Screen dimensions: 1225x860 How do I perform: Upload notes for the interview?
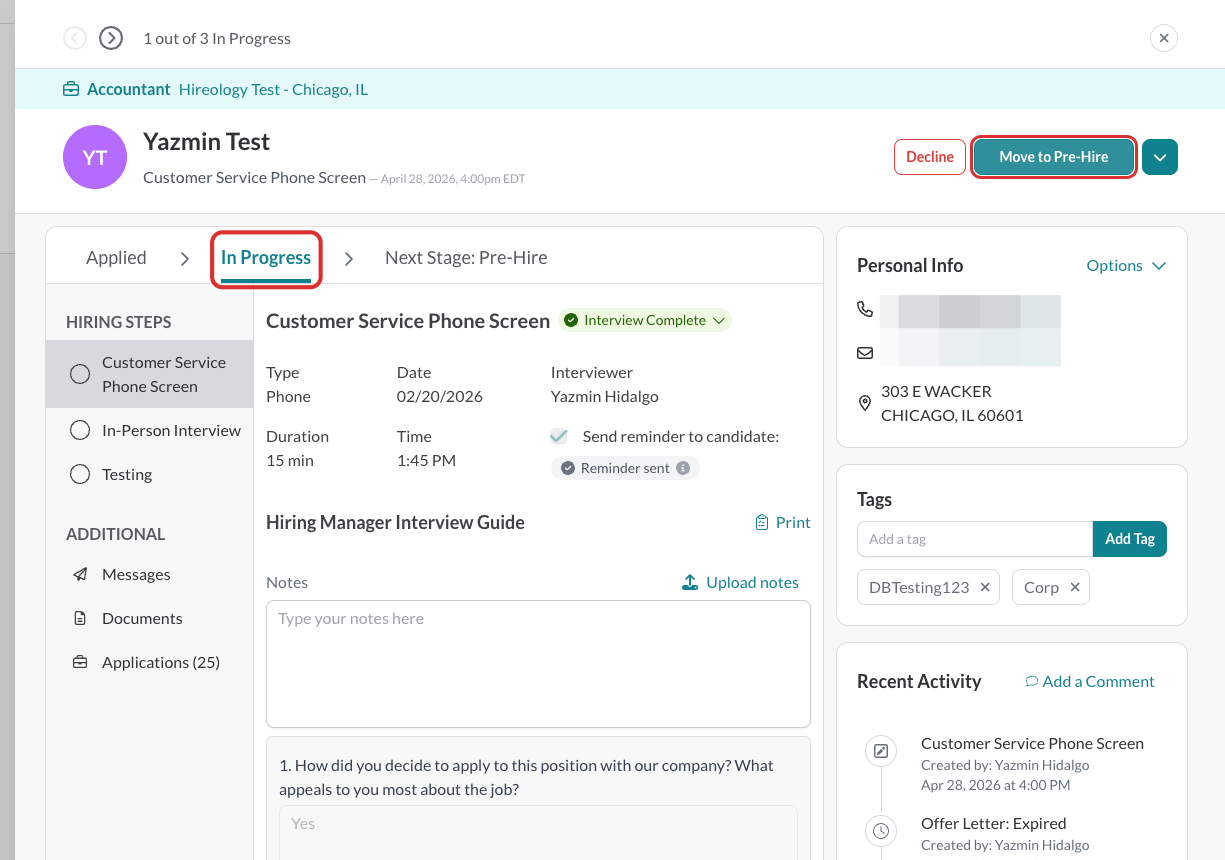tap(740, 582)
